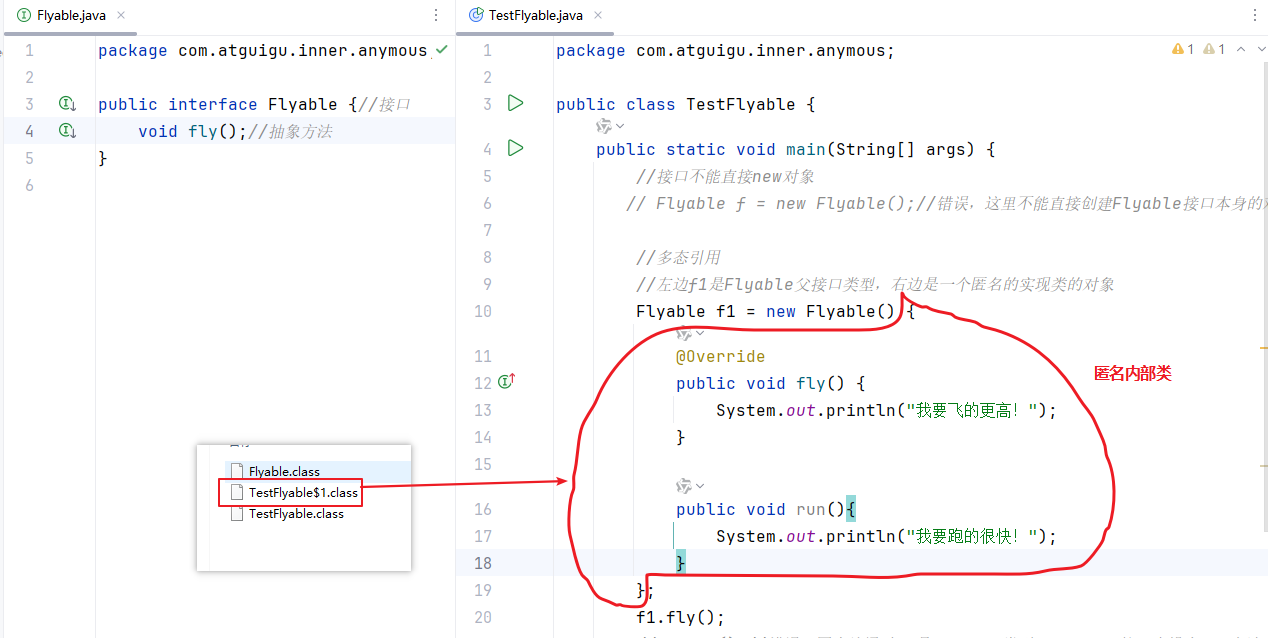This screenshot has width=1268, height=638.
Task: Click 'f1.fly();' statement on line 20
Action: point(680,617)
